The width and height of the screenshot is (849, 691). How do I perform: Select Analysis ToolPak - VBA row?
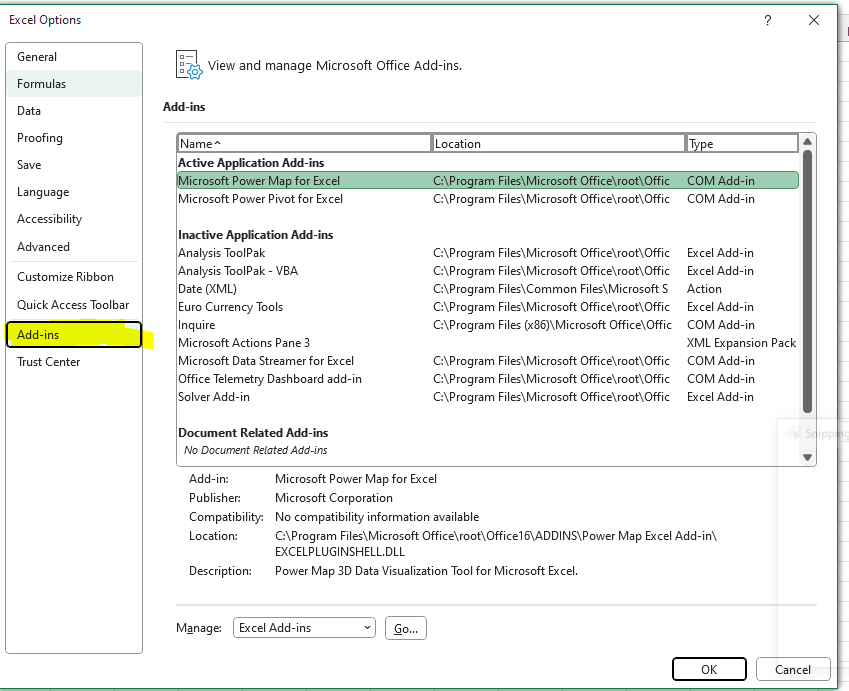pos(488,271)
